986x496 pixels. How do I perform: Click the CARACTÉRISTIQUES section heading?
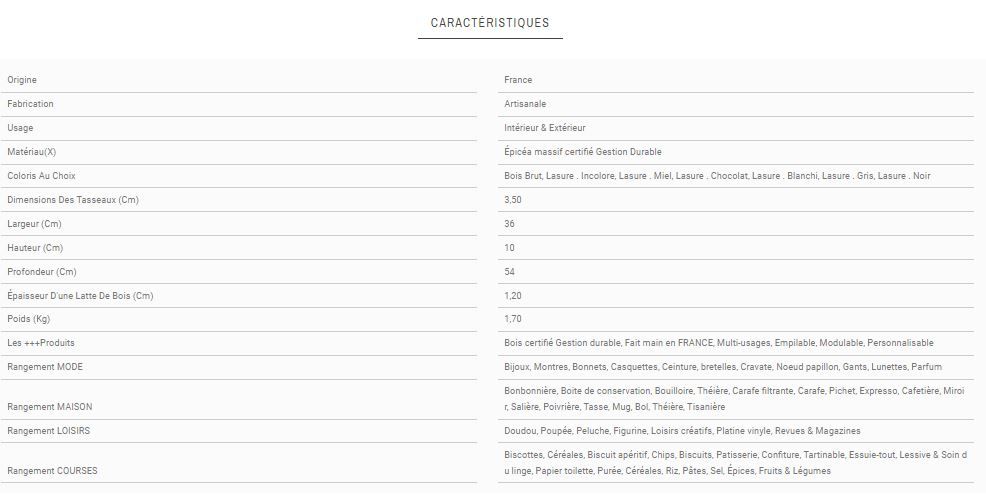point(489,23)
